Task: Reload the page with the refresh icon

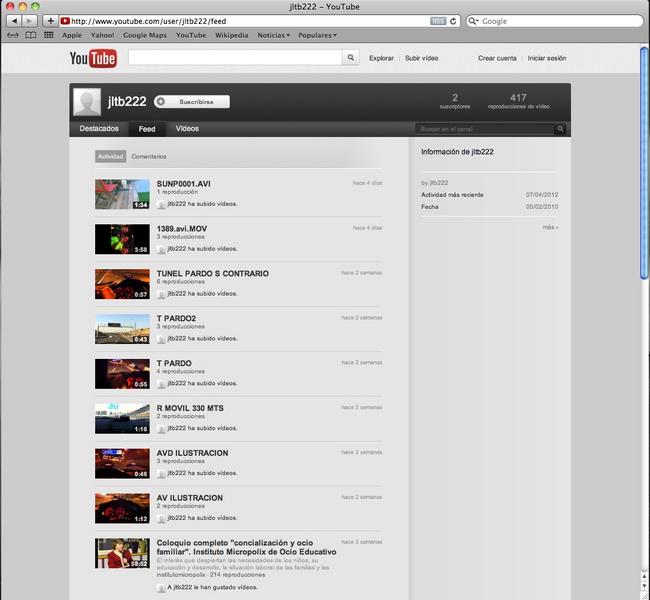Action: pyautogui.click(x=453, y=21)
